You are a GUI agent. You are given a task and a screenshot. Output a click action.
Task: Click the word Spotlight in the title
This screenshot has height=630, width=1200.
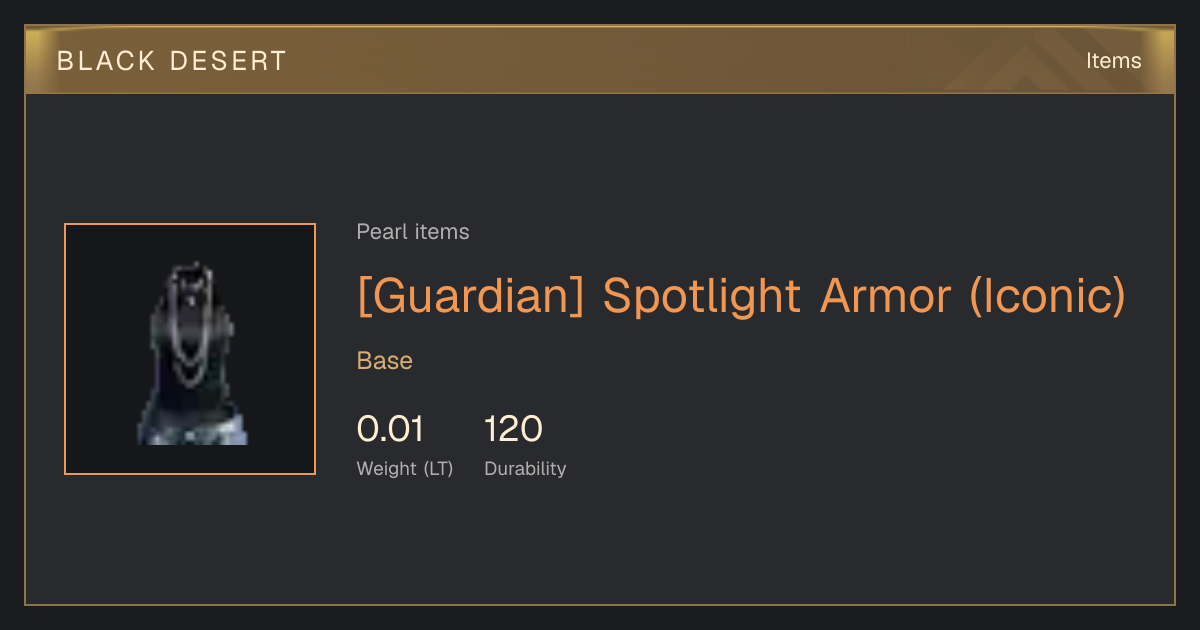[x=702, y=296]
